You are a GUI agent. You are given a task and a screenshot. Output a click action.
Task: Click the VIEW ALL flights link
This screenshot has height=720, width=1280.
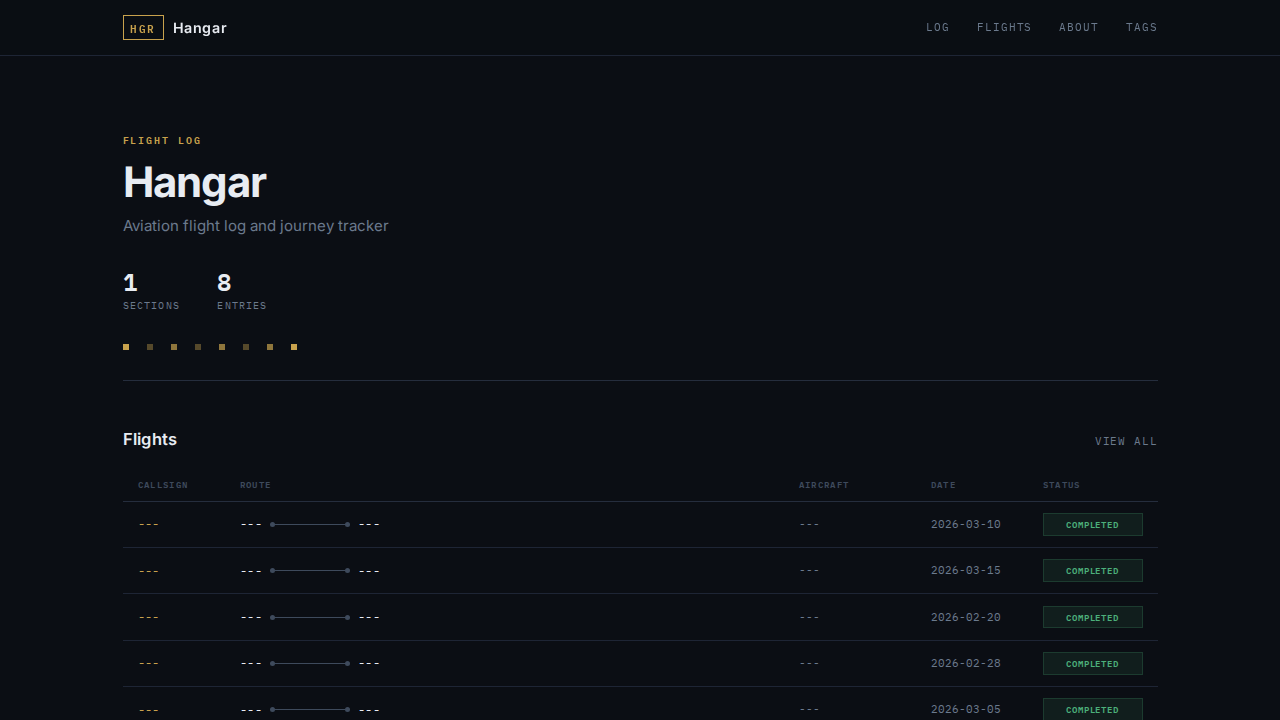point(1125,441)
